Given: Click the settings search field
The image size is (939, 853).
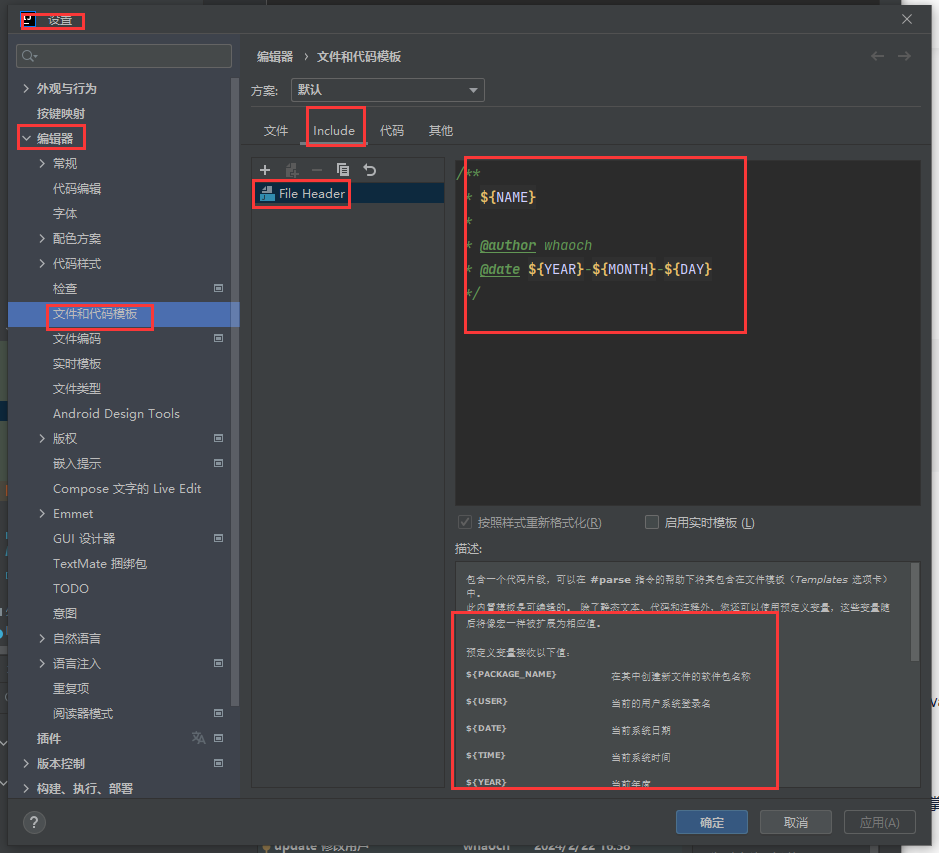Looking at the screenshot, I should click(x=124, y=56).
